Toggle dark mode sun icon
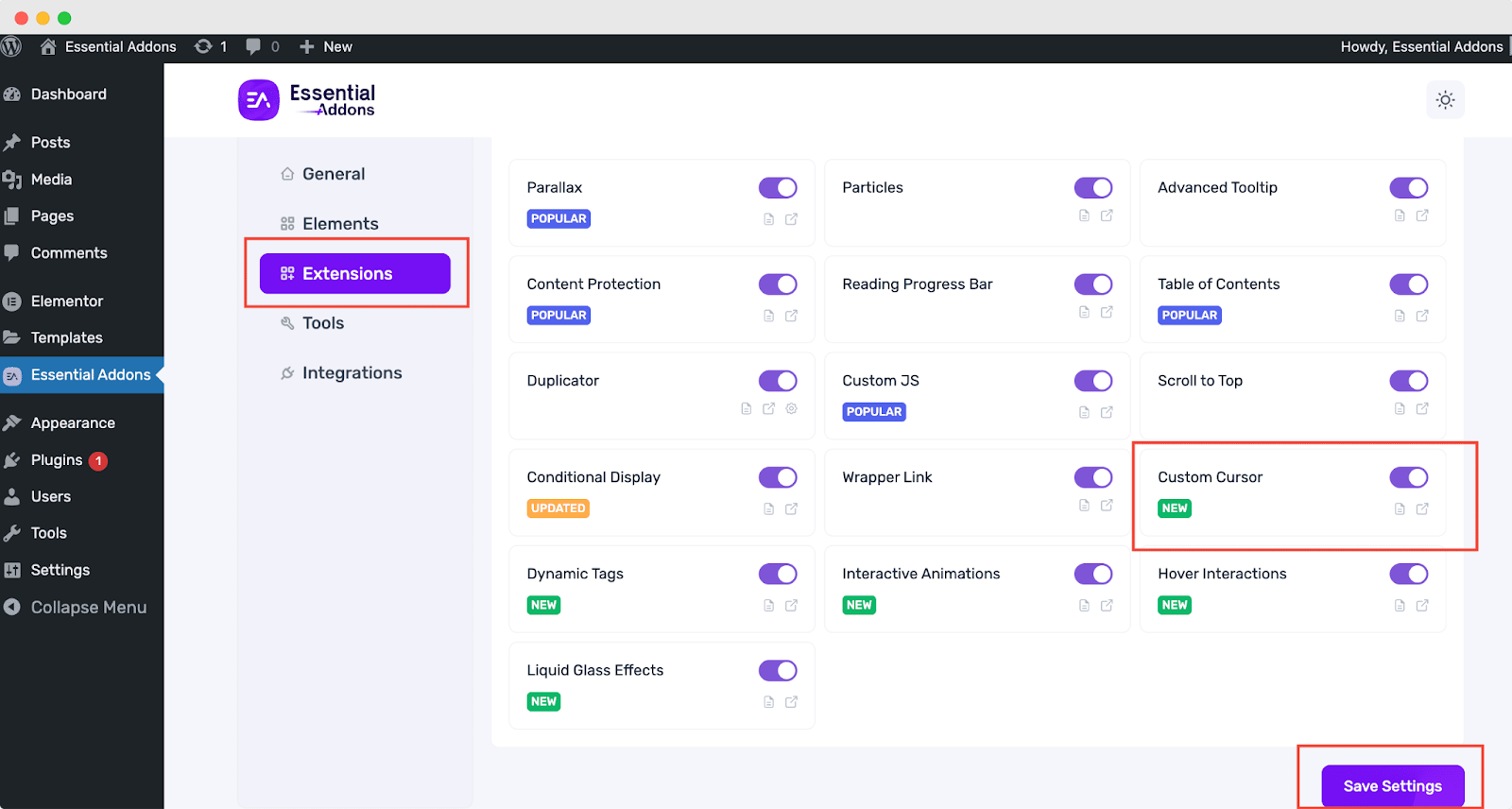The height and width of the screenshot is (809, 1512). [x=1445, y=100]
